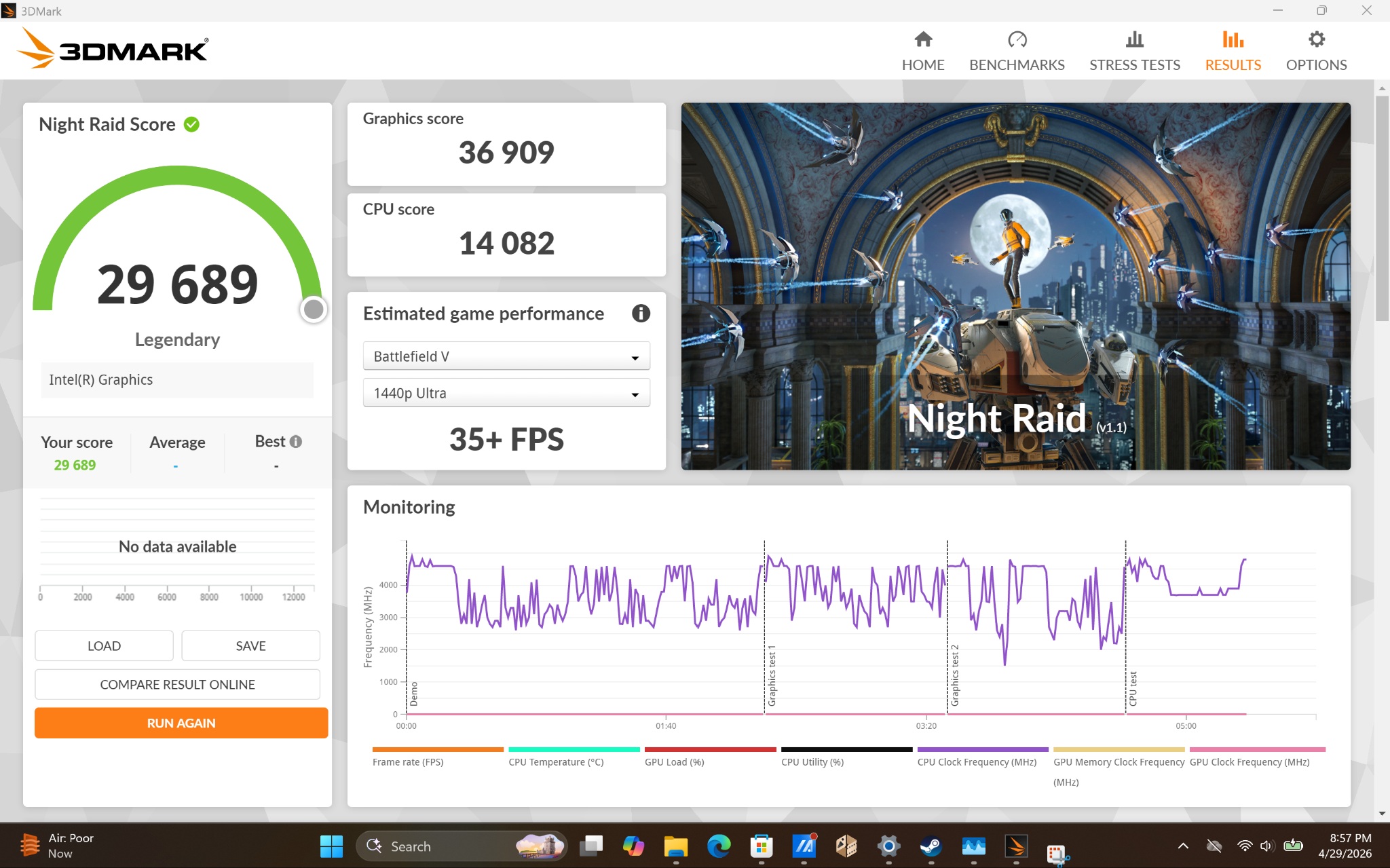This screenshot has height=868, width=1390.
Task: Click your score value 29 689 in green
Action: click(75, 465)
